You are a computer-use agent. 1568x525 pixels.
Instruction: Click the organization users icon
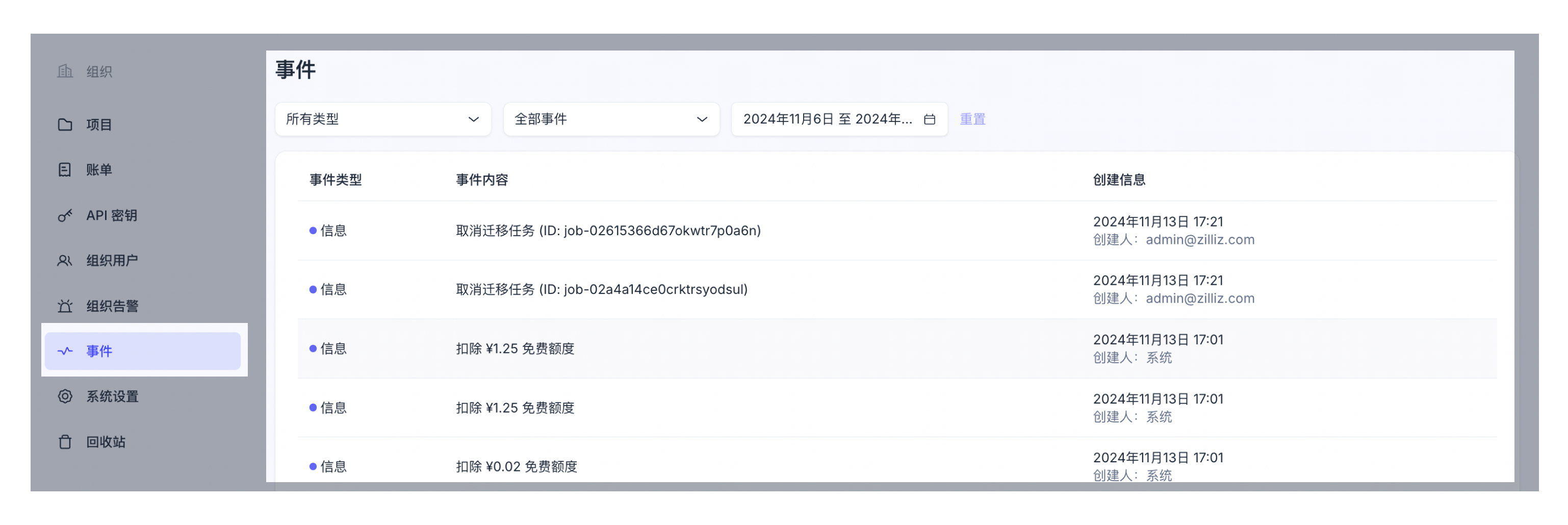(65, 261)
